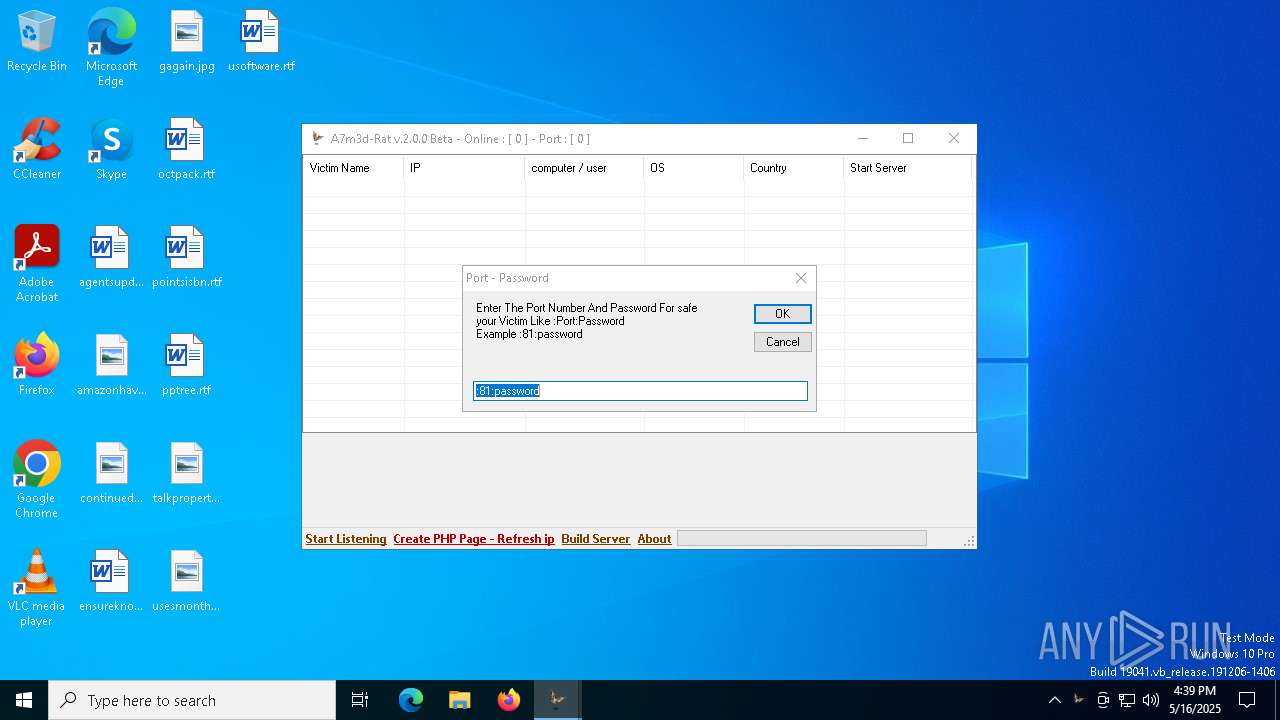The width and height of the screenshot is (1280, 720).
Task: Click the About link
Action: click(x=655, y=539)
